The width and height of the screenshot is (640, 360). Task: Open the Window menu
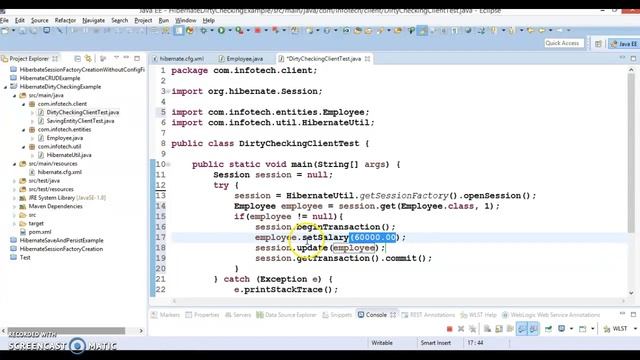pos(186,20)
